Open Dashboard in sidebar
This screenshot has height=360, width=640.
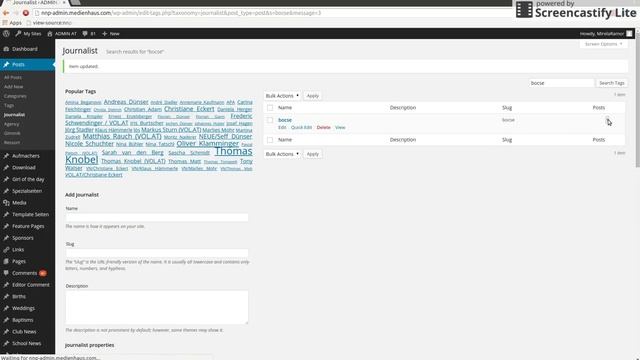24,49
